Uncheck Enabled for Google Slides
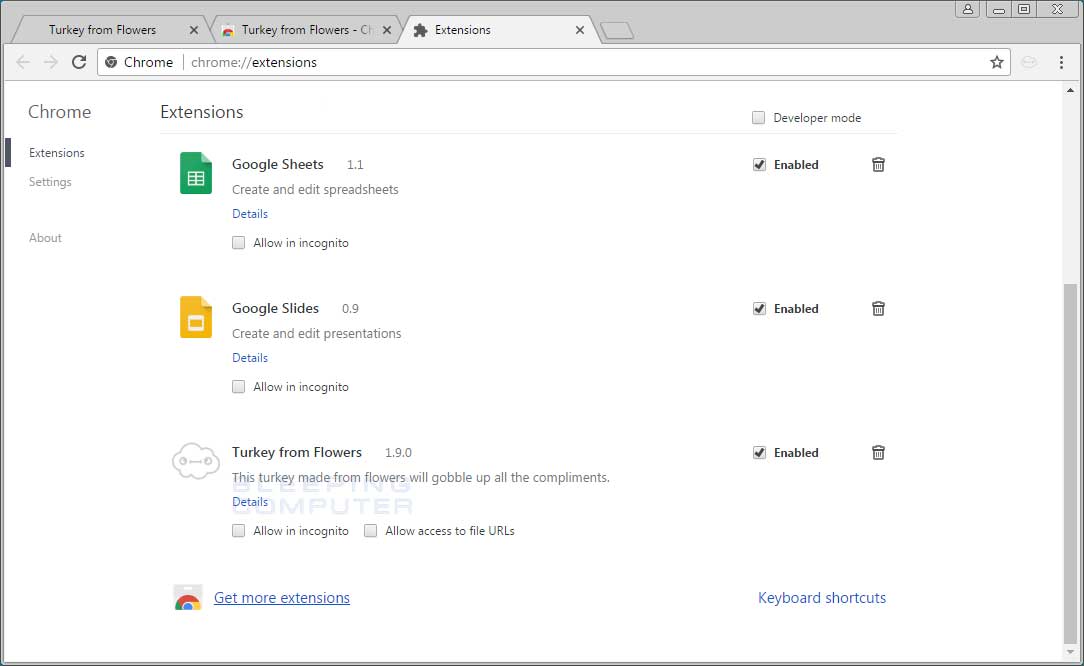Image resolution: width=1084 pixels, height=666 pixels. [759, 308]
